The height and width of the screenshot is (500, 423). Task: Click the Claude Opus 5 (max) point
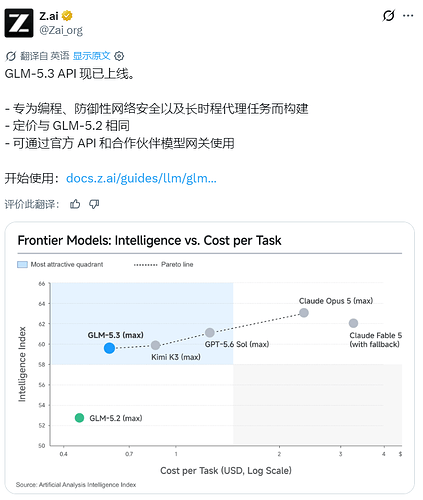(304, 313)
